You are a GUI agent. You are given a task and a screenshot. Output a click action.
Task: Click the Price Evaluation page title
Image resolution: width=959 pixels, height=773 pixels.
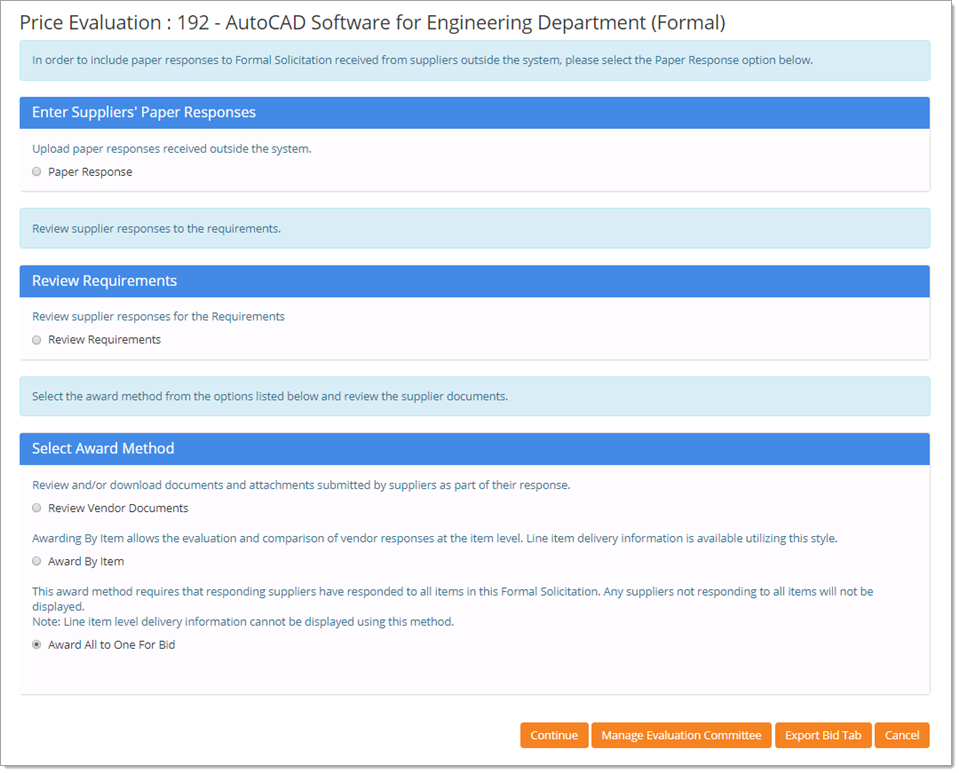(372, 23)
